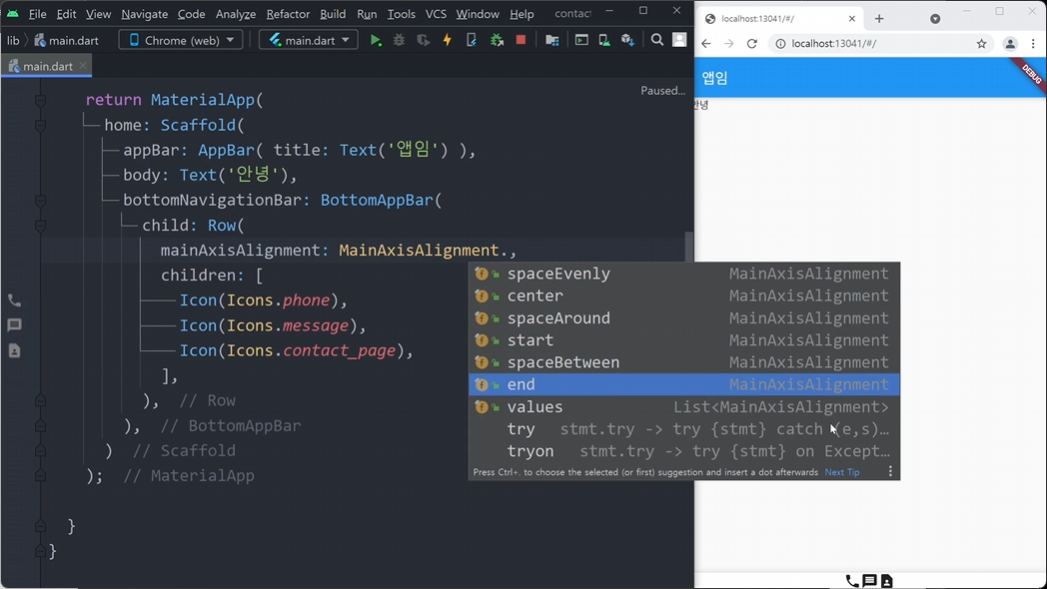Attach debugger to process icon
This screenshot has height=589, width=1047.
(497, 41)
